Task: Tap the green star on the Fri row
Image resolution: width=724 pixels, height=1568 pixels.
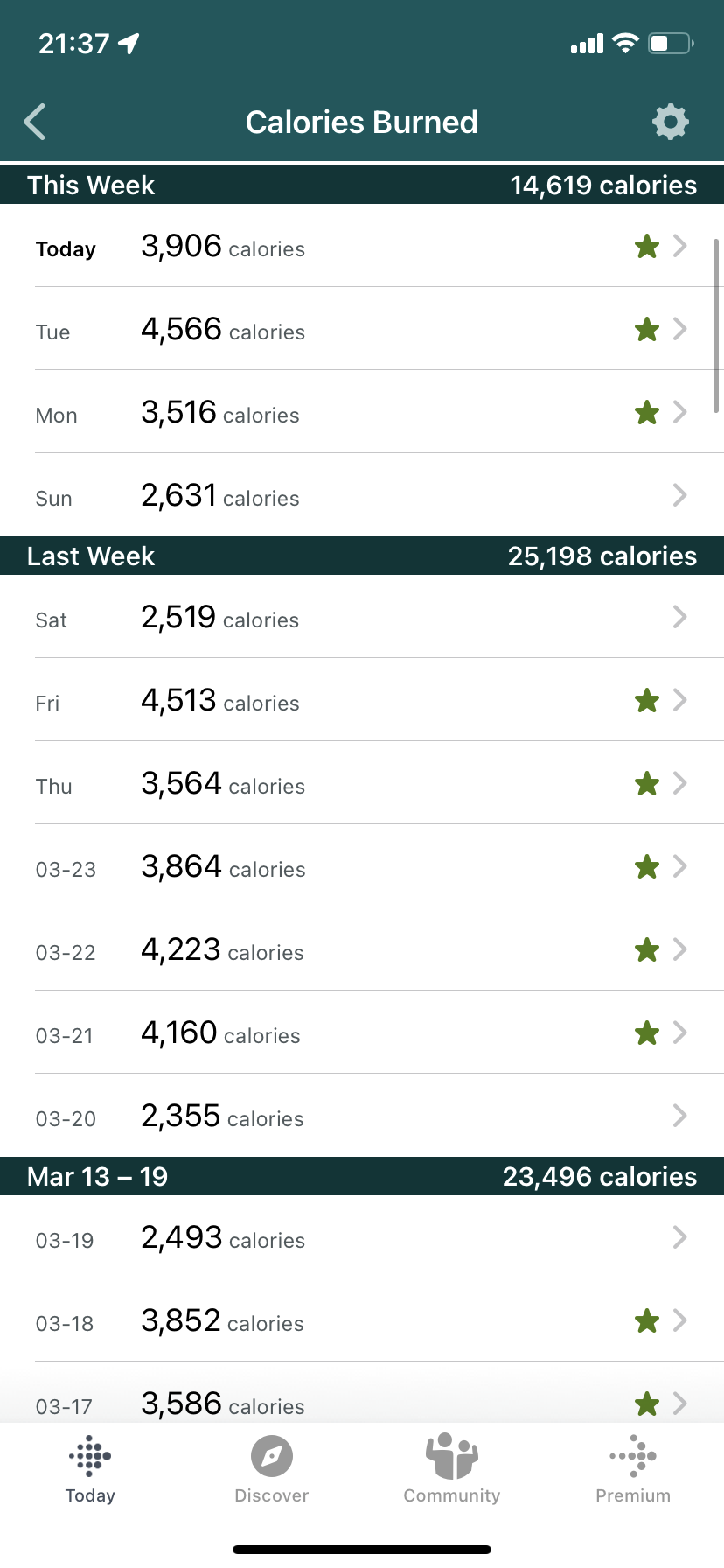Action: [x=647, y=701]
